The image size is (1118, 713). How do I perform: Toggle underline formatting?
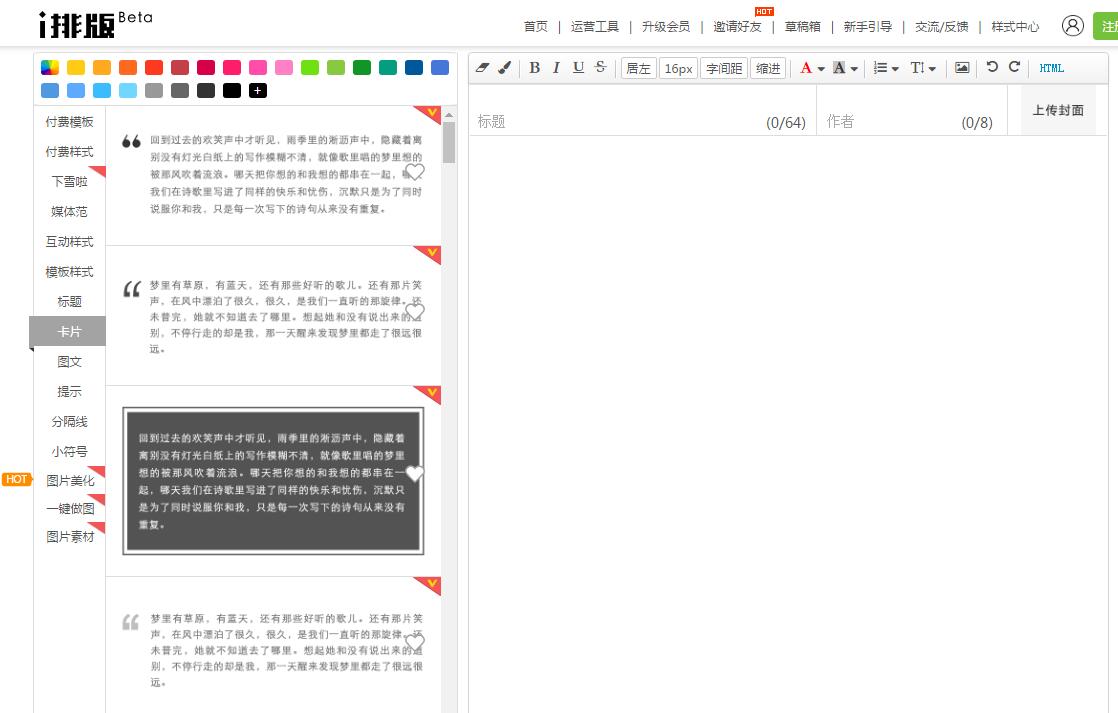point(578,68)
